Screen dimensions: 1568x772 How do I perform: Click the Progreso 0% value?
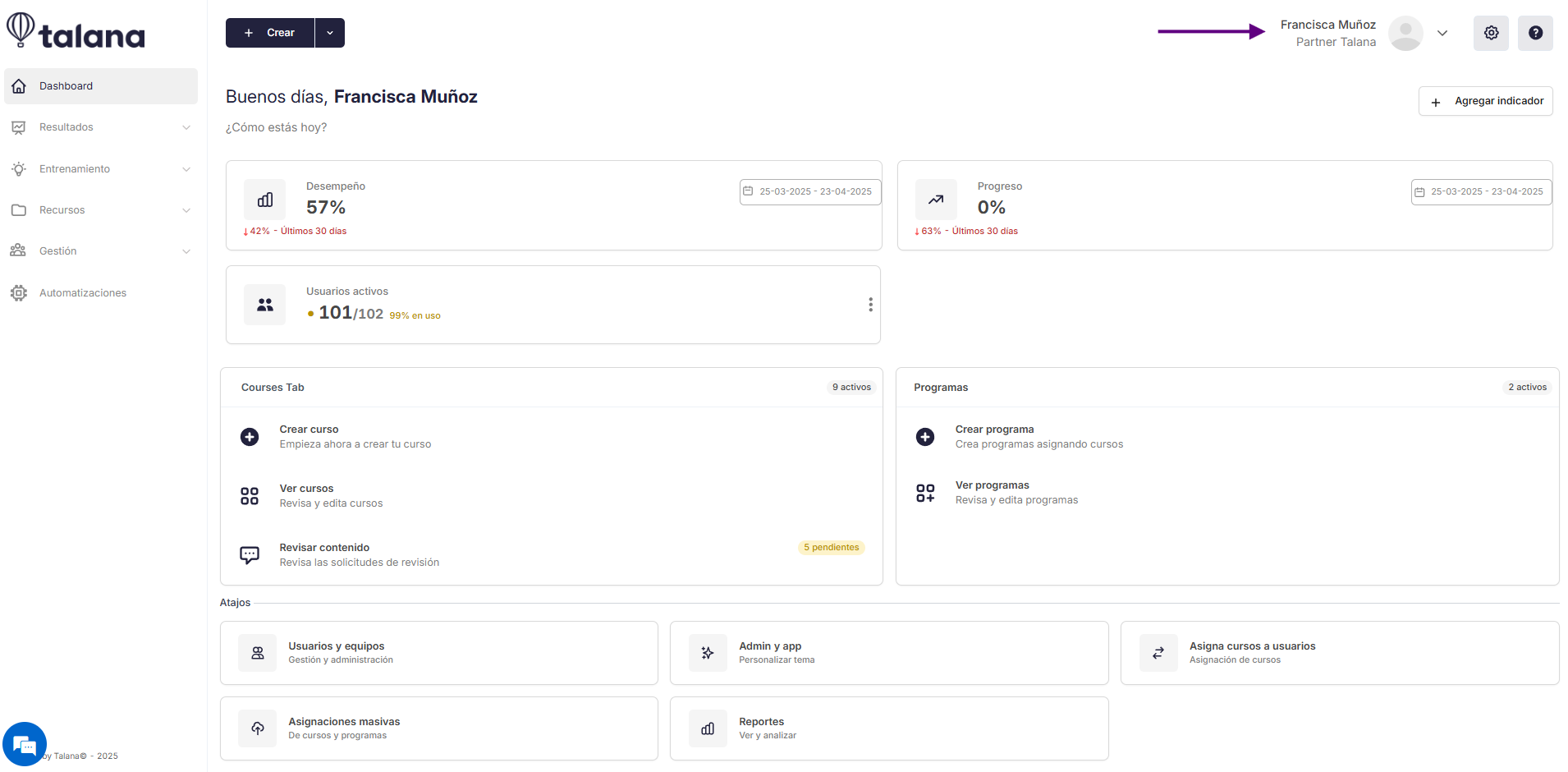[992, 208]
